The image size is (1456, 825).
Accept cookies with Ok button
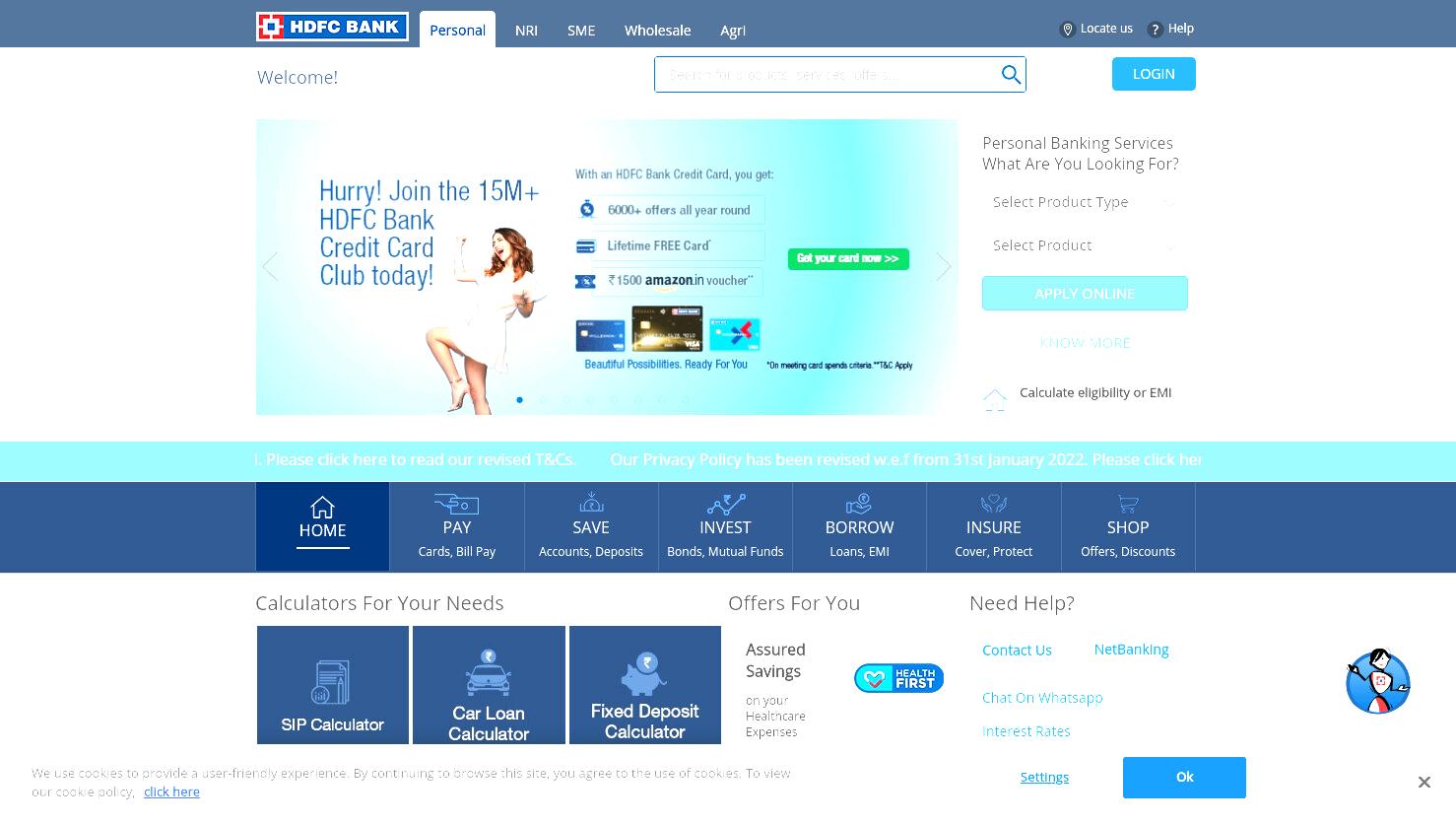pos(1184,778)
